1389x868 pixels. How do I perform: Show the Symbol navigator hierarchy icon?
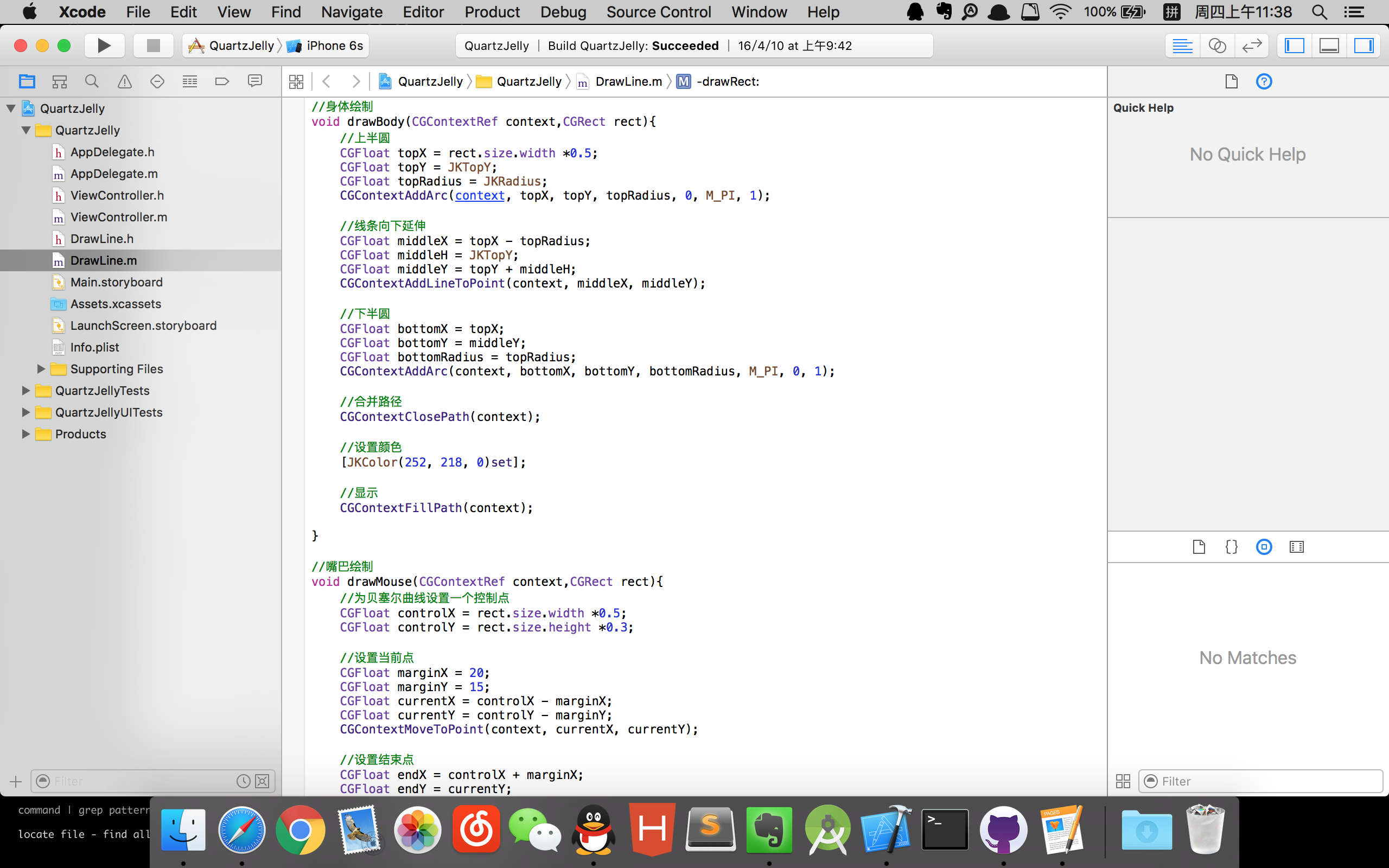(x=59, y=81)
